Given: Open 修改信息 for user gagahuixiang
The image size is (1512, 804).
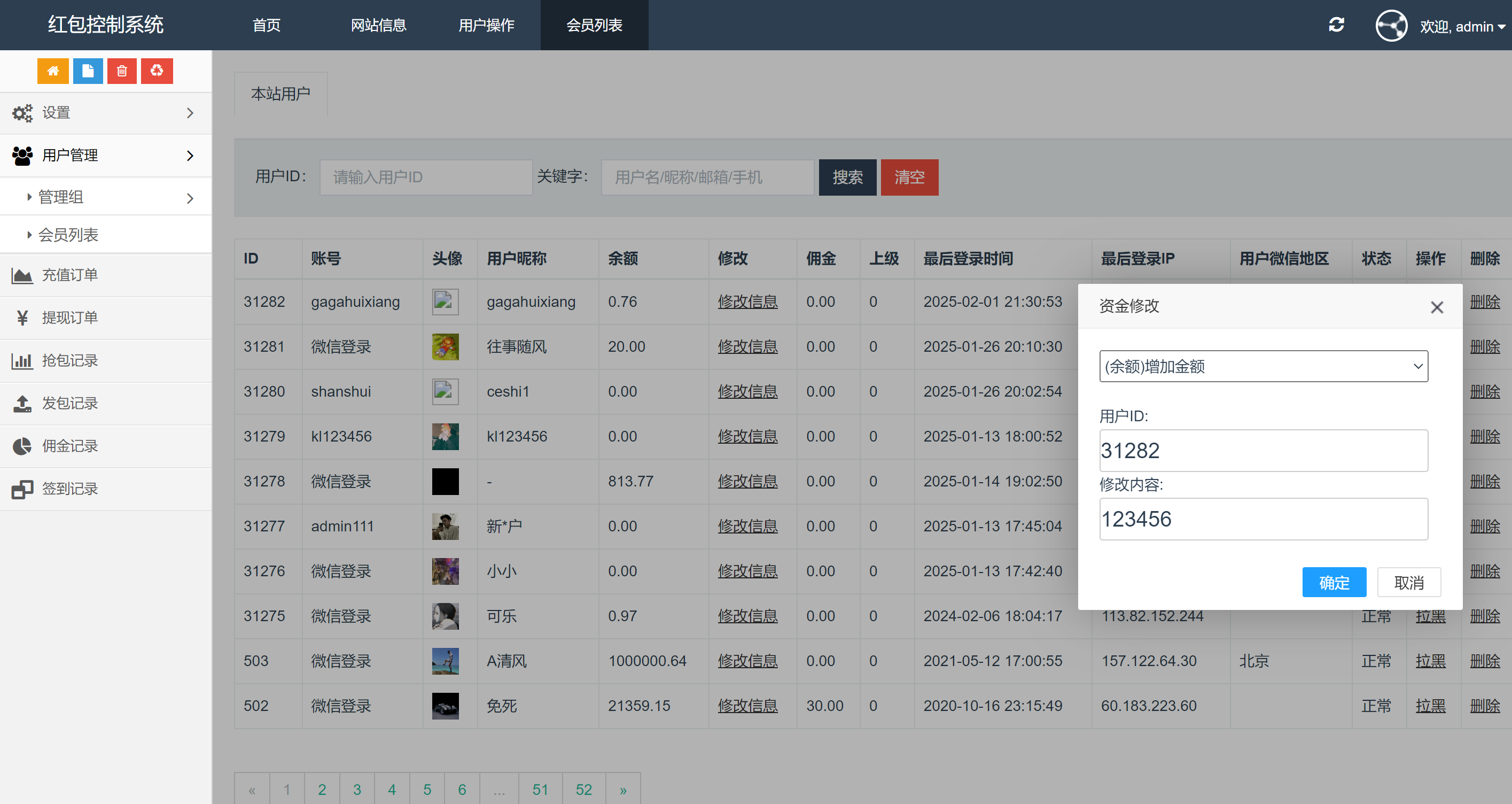Looking at the screenshot, I should point(748,301).
